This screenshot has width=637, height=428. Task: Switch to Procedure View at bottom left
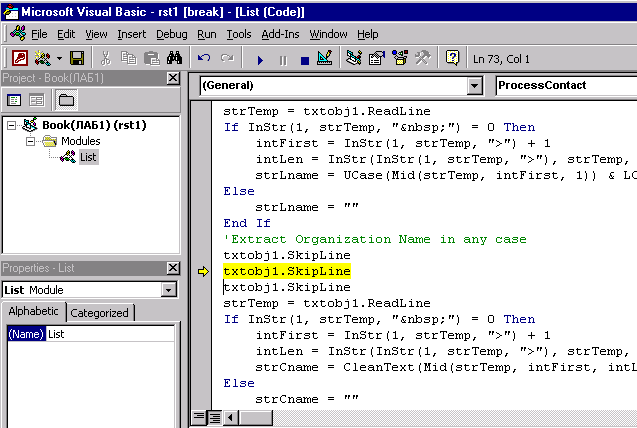pyautogui.click(x=199, y=416)
